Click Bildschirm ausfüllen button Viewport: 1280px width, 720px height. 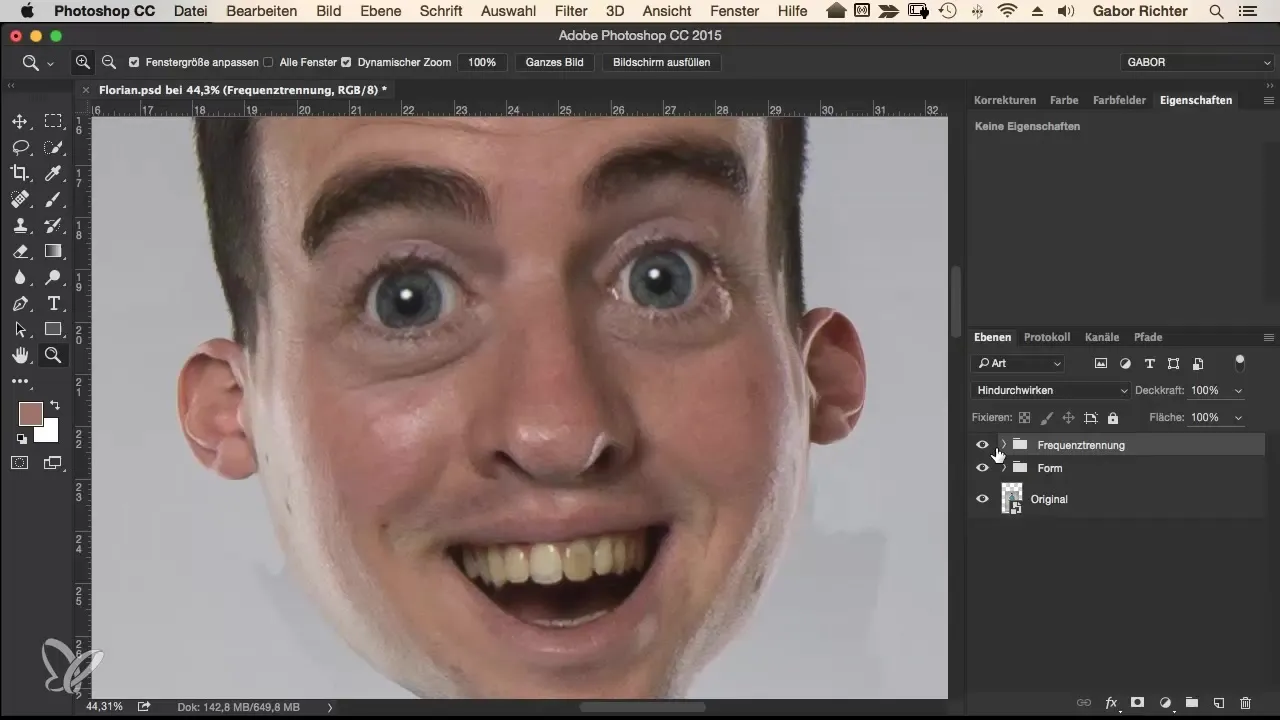coord(662,62)
